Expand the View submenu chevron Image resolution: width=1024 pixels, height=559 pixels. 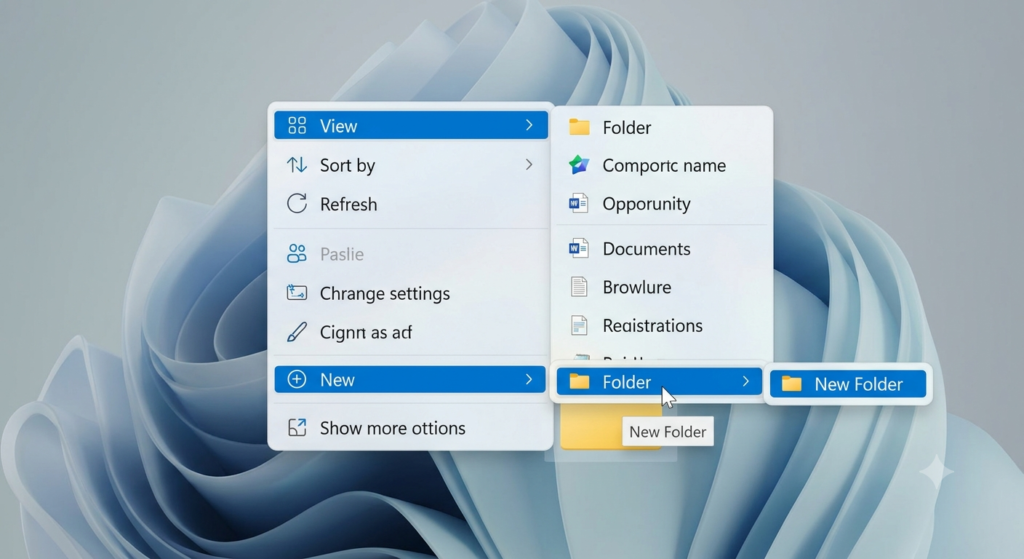[529, 125]
